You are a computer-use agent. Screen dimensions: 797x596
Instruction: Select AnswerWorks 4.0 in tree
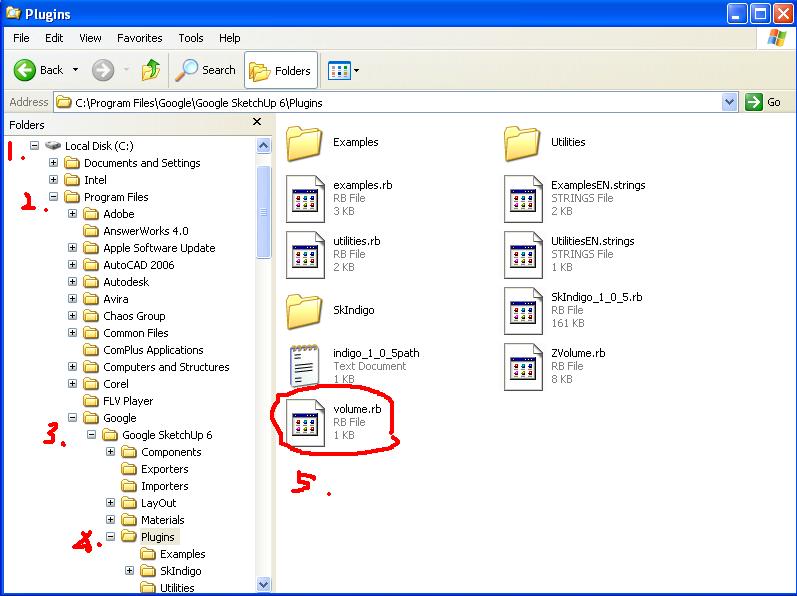click(146, 231)
